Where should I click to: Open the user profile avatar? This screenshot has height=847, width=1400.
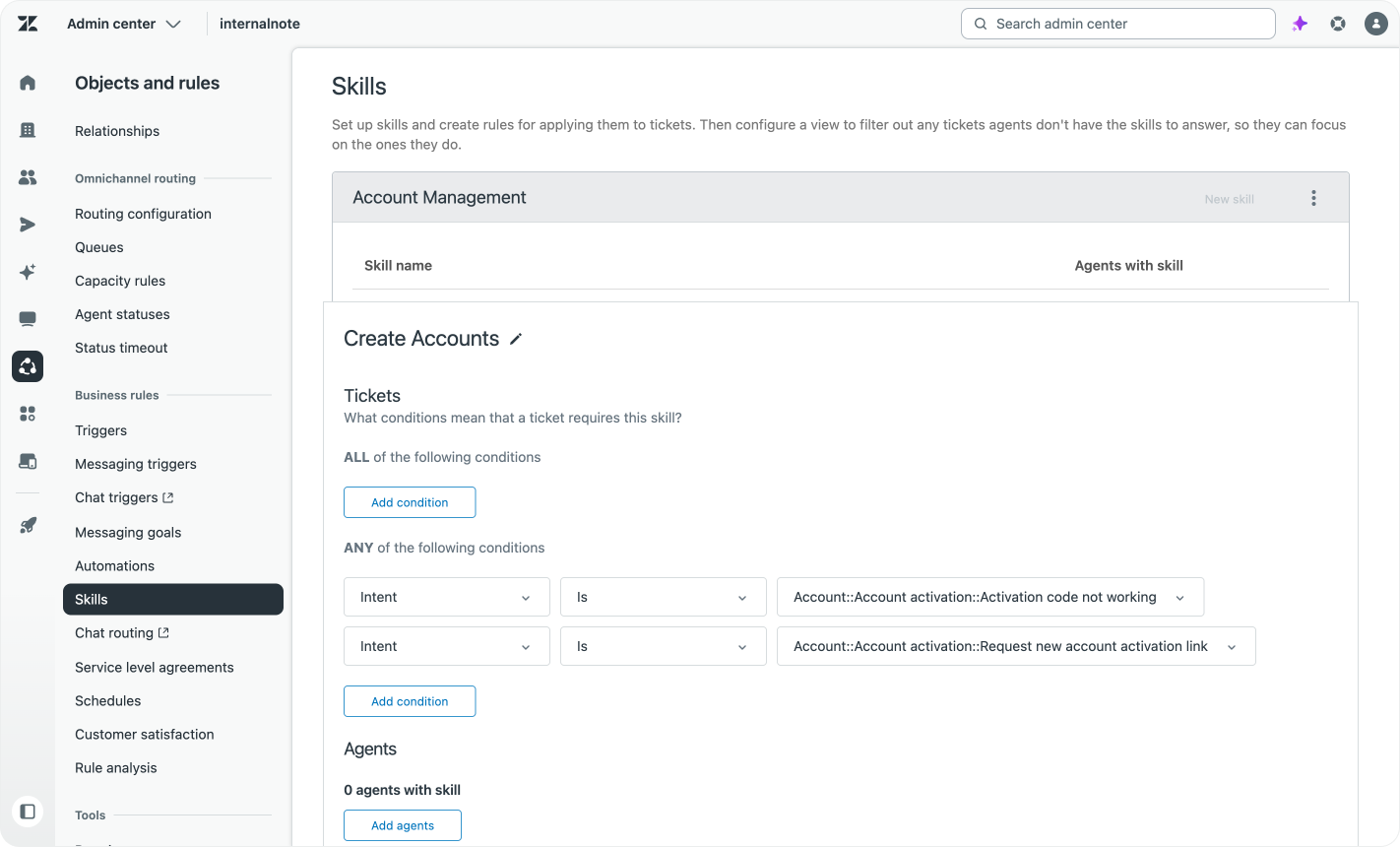(x=1375, y=24)
